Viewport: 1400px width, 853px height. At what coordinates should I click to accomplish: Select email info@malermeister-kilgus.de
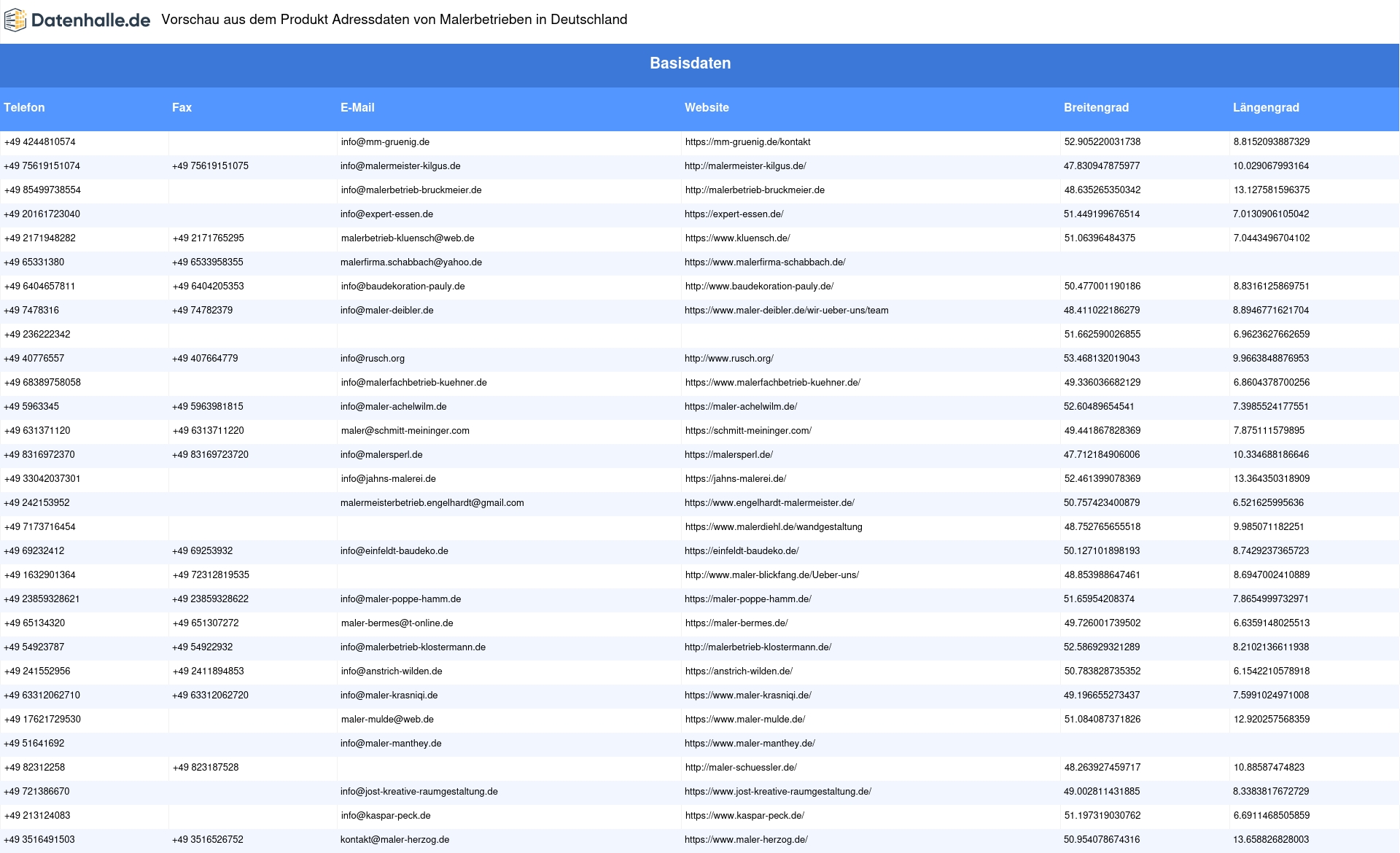pos(400,166)
